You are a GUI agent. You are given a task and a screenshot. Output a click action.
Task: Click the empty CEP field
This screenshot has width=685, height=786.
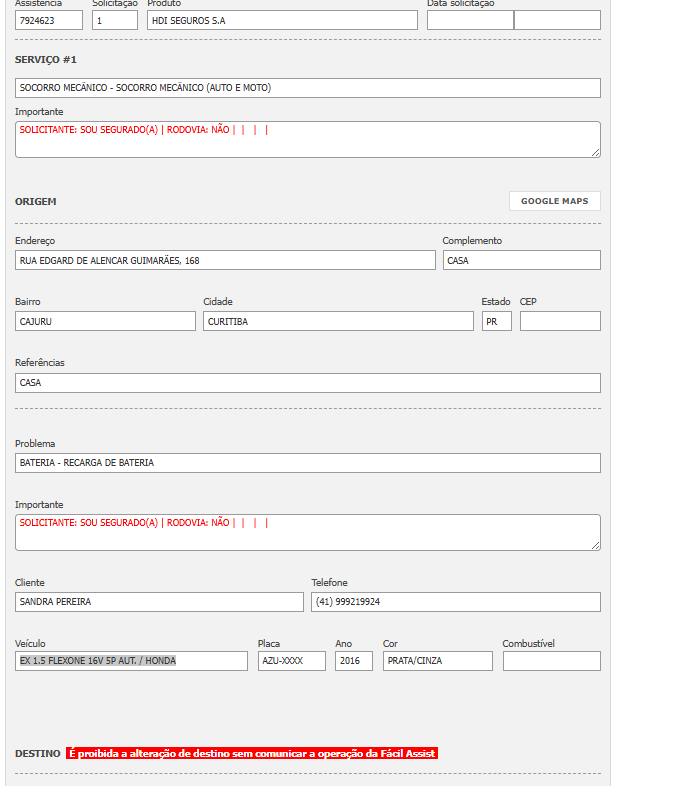pos(560,321)
